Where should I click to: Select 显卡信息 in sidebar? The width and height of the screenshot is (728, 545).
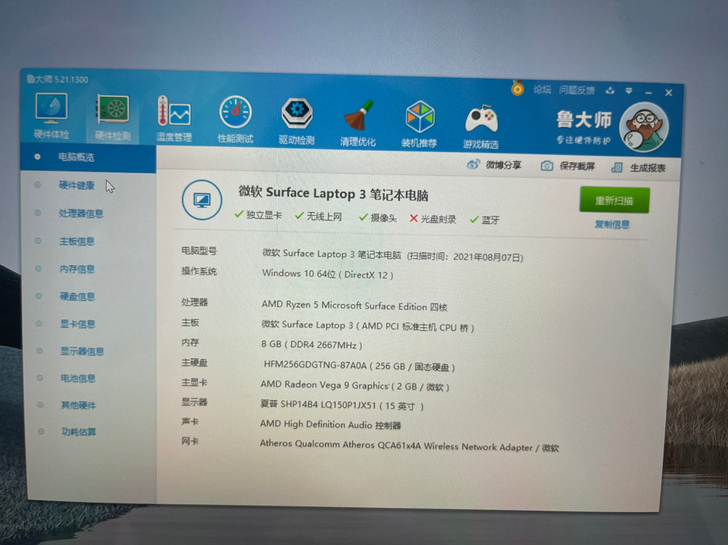[78, 324]
